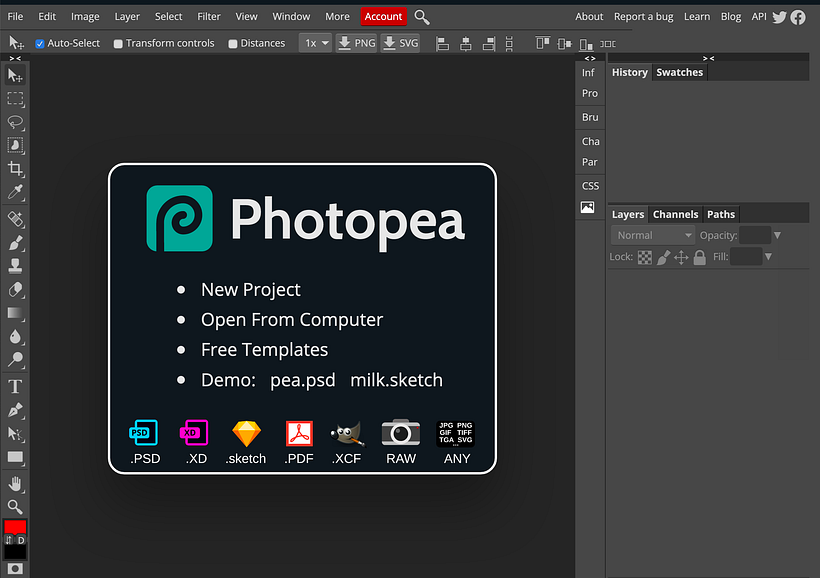Image resolution: width=820 pixels, height=578 pixels.
Task: Toggle lock position icon
Action: pos(681,257)
